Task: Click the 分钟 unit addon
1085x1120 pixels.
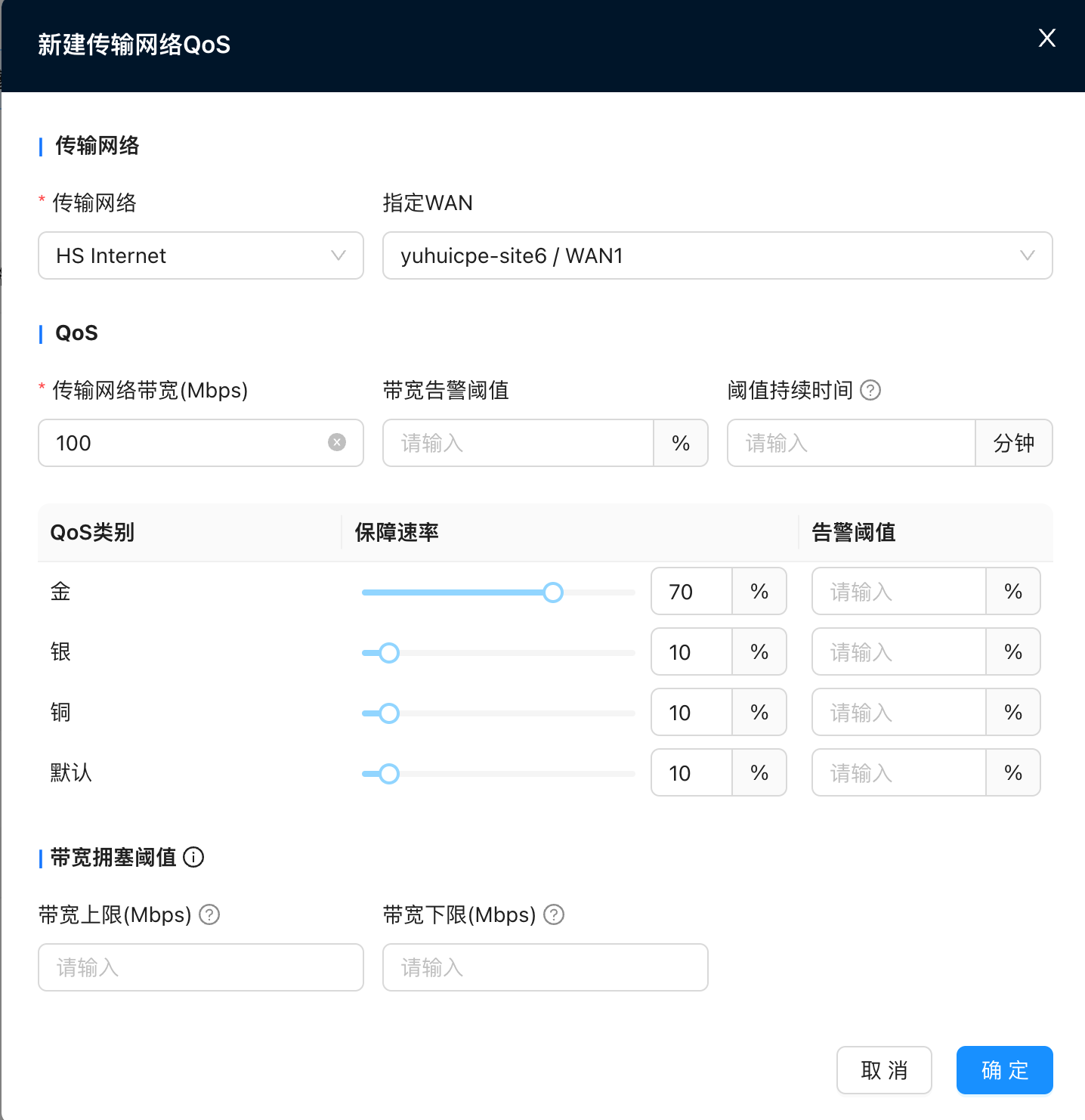Action: (1014, 443)
